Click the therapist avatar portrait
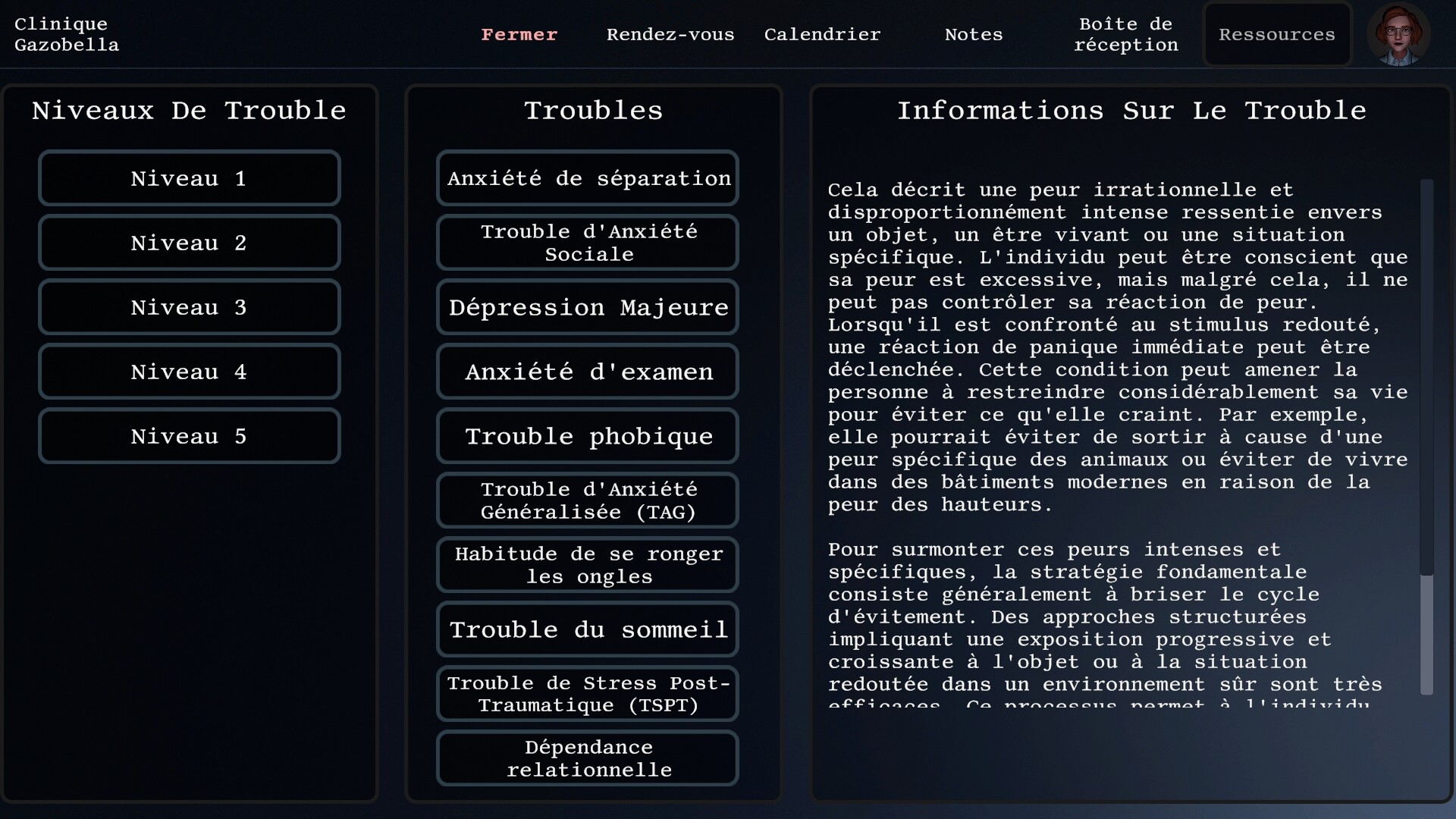Viewport: 1456px width, 819px height. coord(1398,35)
